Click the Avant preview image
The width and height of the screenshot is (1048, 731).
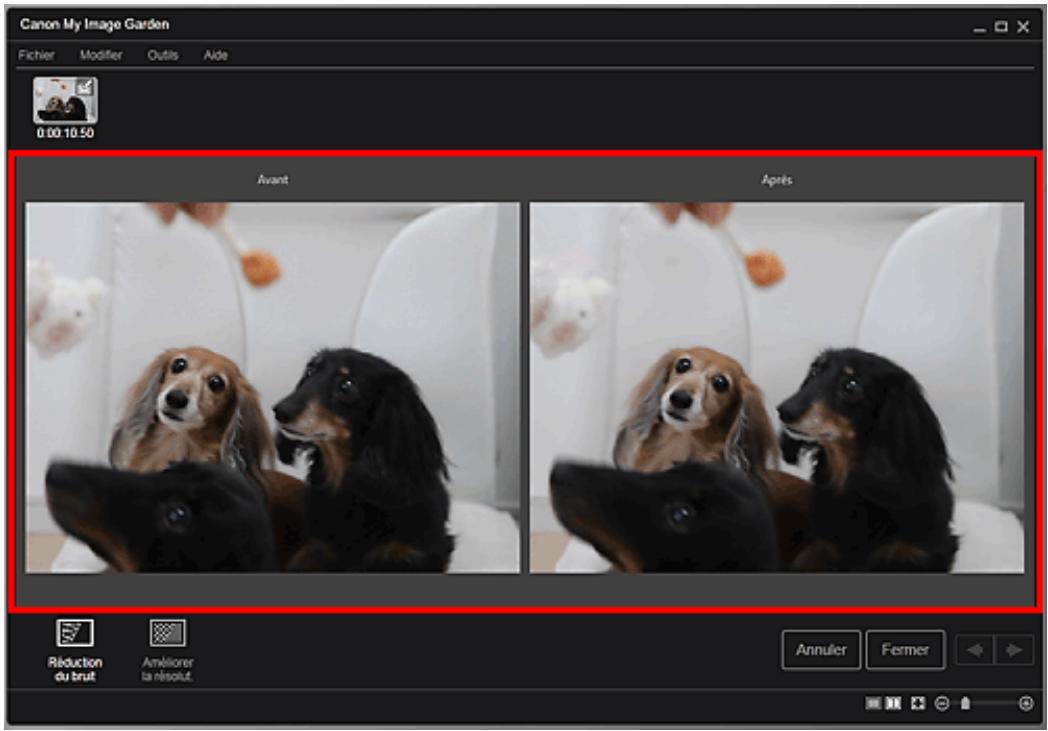point(272,388)
